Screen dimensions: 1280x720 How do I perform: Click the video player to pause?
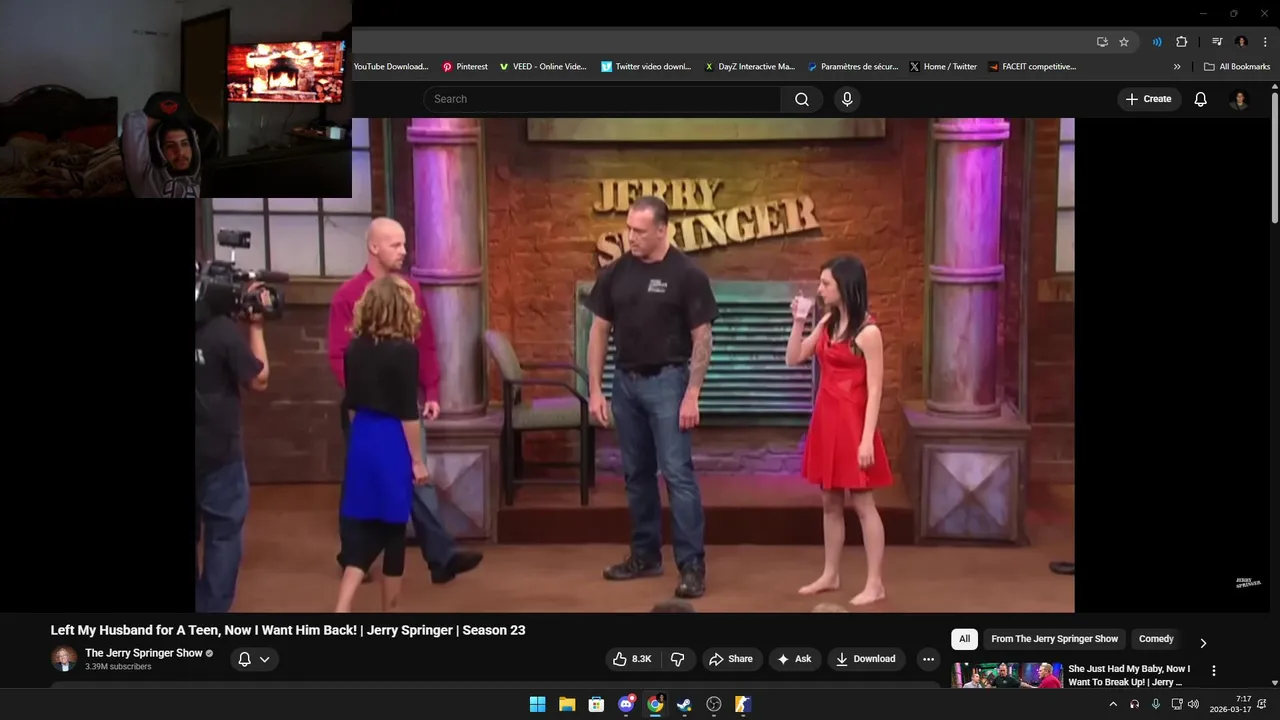(x=635, y=365)
